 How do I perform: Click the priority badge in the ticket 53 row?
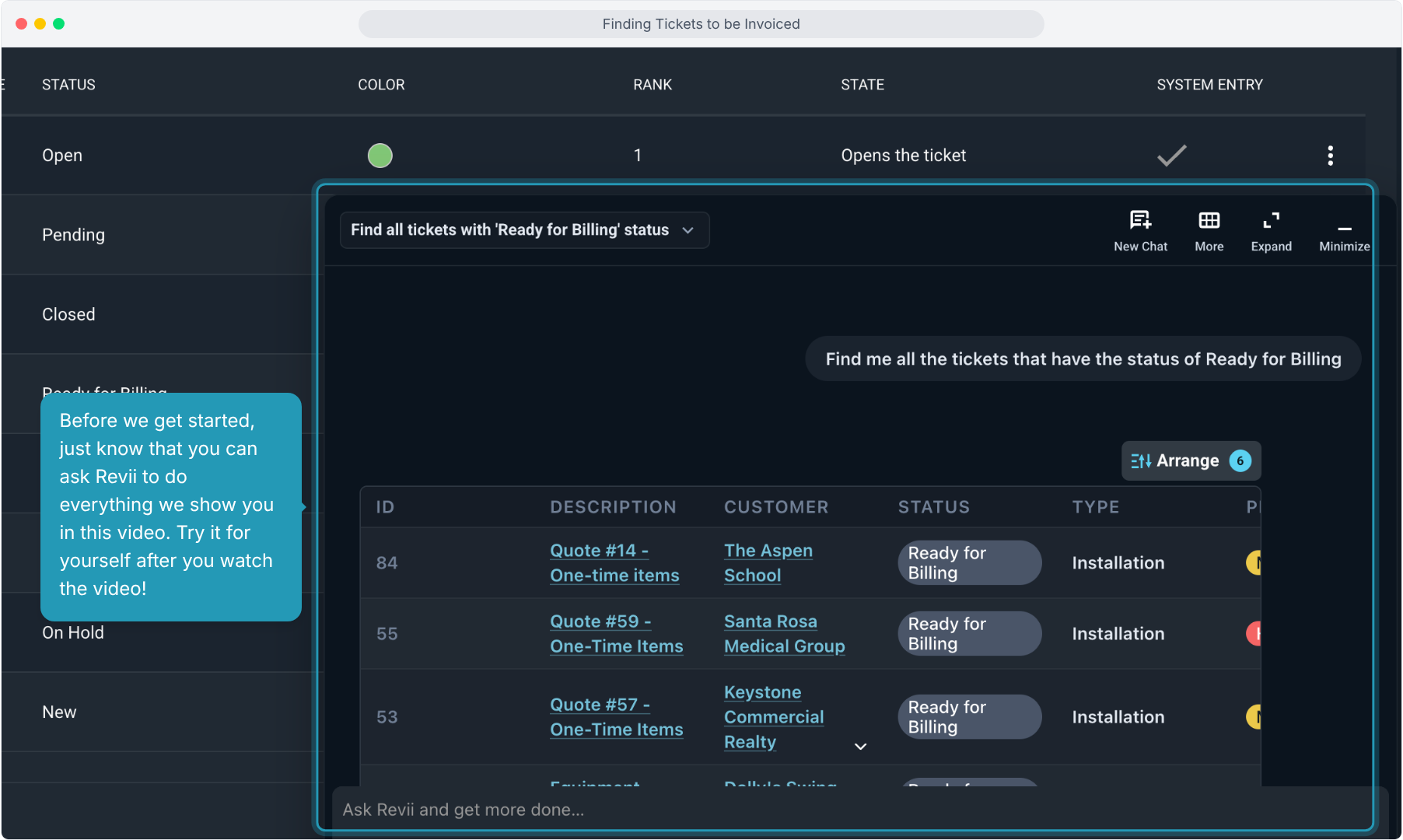point(1253,716)
